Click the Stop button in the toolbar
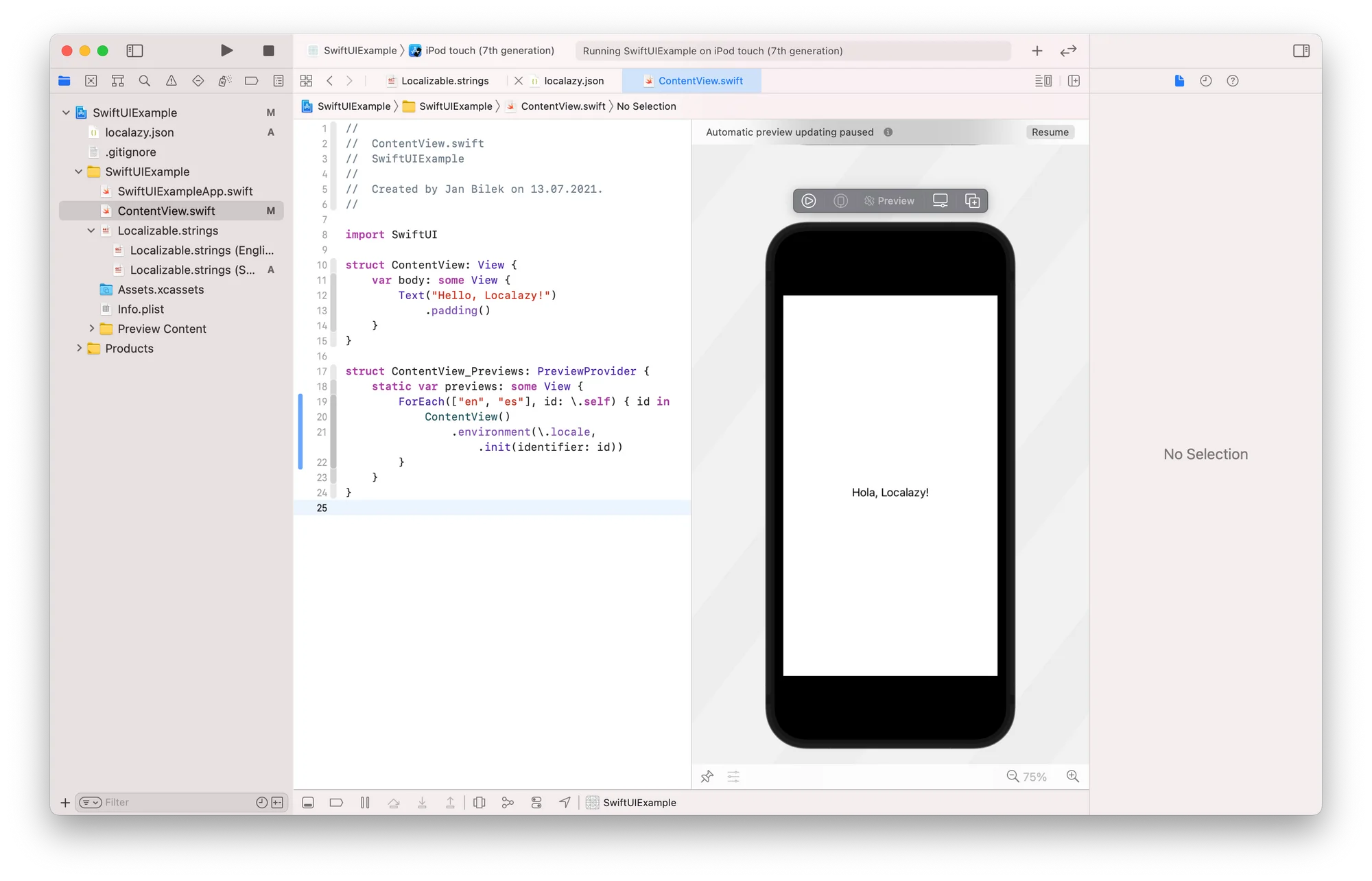Screen dimensions: 1372x881 [x=268, y=51]
